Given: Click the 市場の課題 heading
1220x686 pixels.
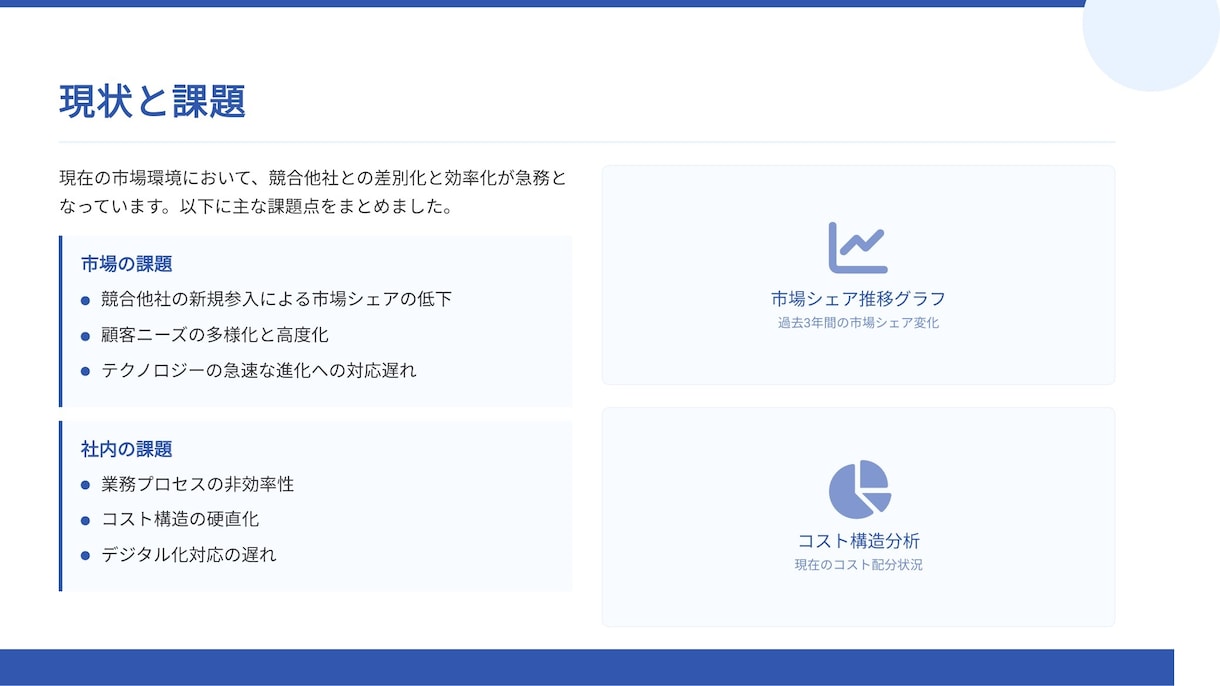Looking at the screenshot, I should tap(127, 264).
